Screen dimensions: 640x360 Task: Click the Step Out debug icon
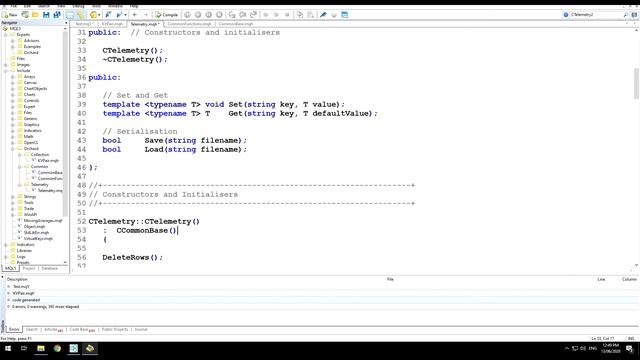pyautogui.click(x=253, y=15)
